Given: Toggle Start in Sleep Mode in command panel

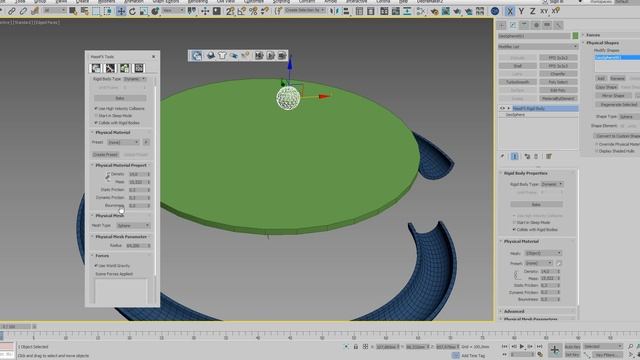Looking at the screenshot, I should click(x=514, y=222).
